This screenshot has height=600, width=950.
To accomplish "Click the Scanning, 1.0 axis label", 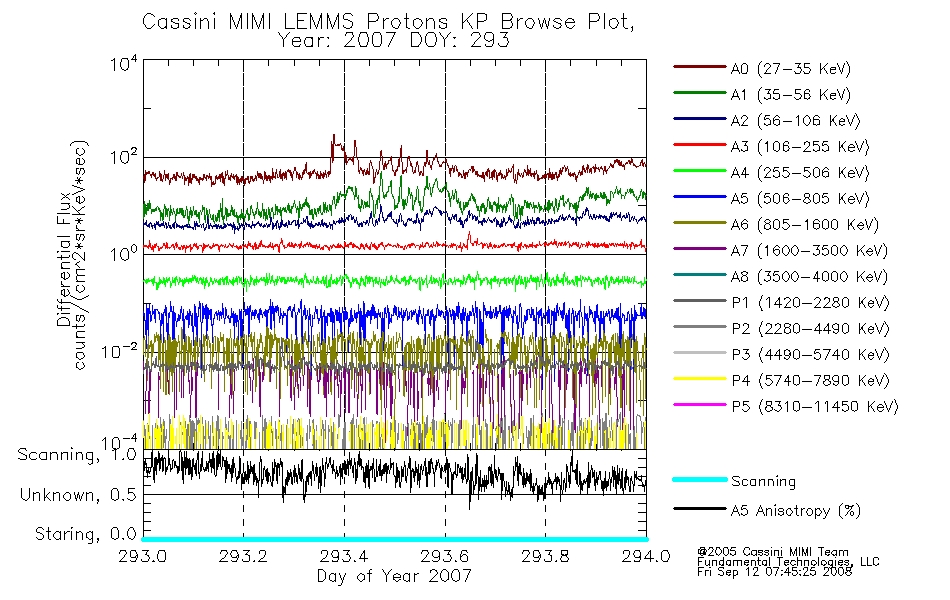I will pyautogui.click(x=77, y=455).
